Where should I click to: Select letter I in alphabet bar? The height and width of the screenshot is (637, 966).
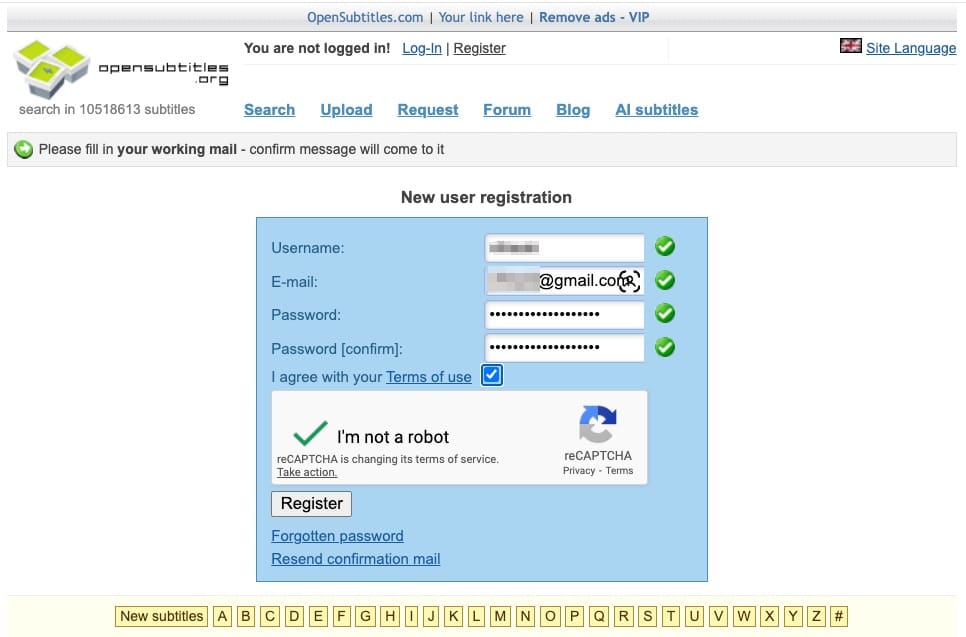[x=412, y=616]
